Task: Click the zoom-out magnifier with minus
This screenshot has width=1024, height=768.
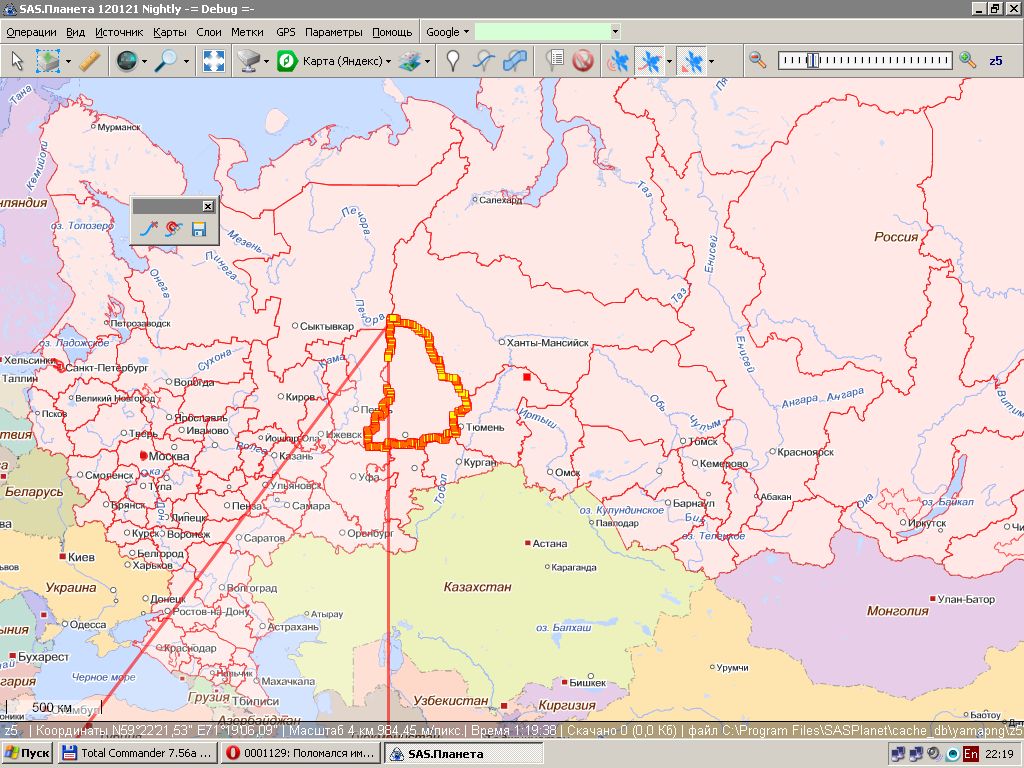Action: tap(758, 61)
